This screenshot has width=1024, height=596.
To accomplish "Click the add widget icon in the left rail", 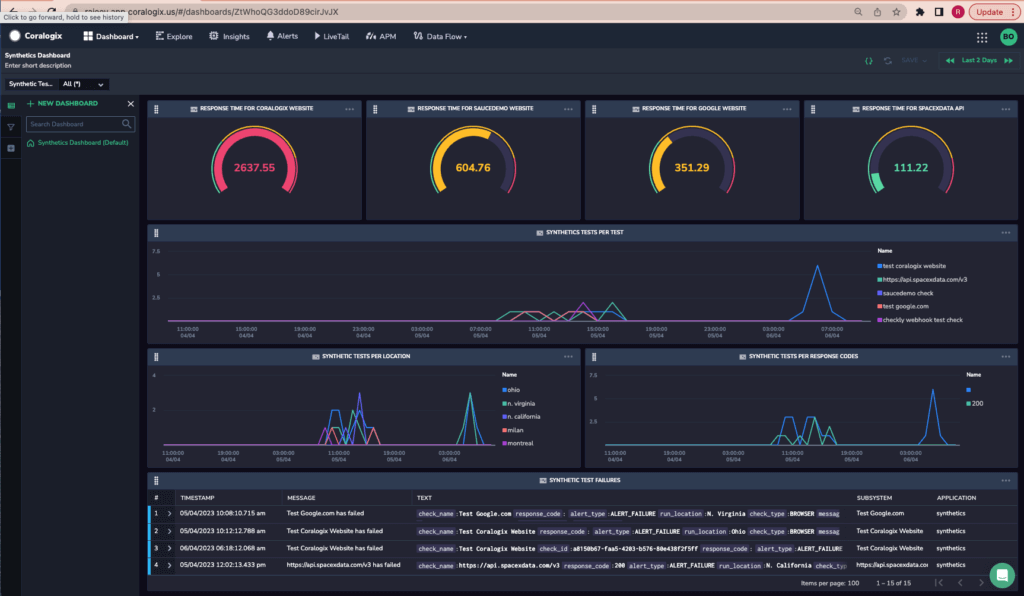I will 10,148.
